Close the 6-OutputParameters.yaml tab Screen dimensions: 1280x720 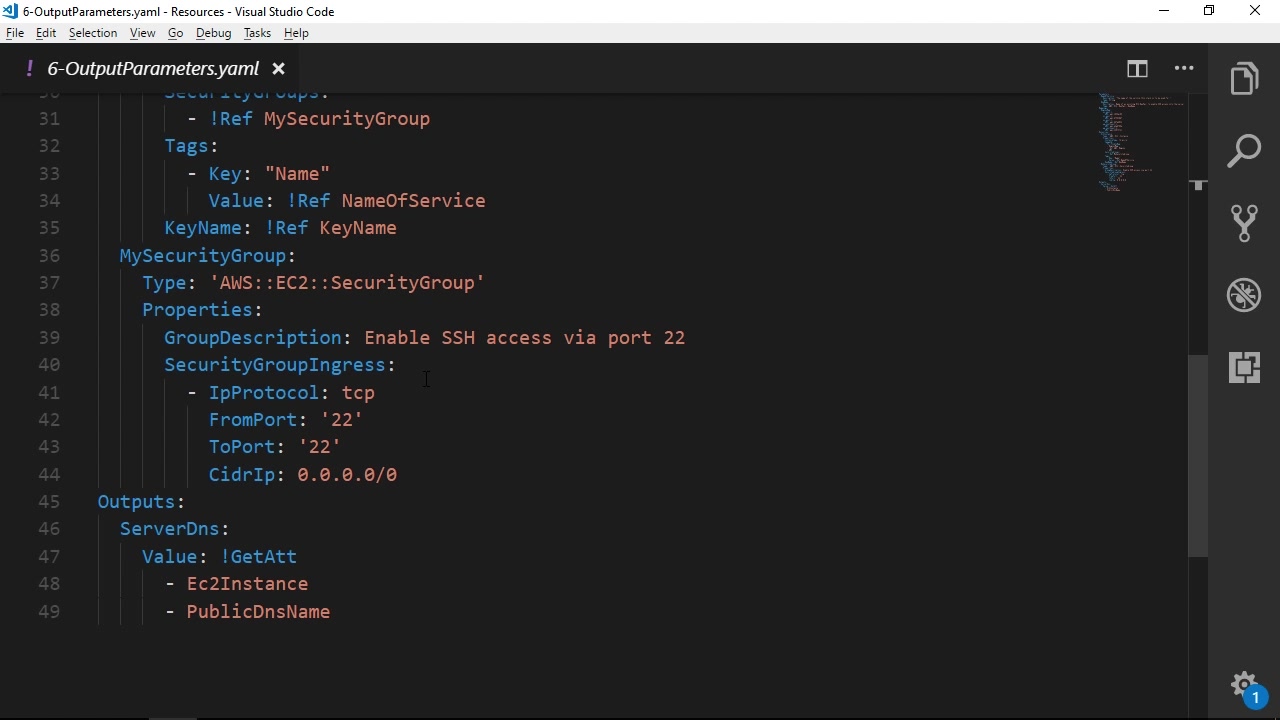point(279,69)
